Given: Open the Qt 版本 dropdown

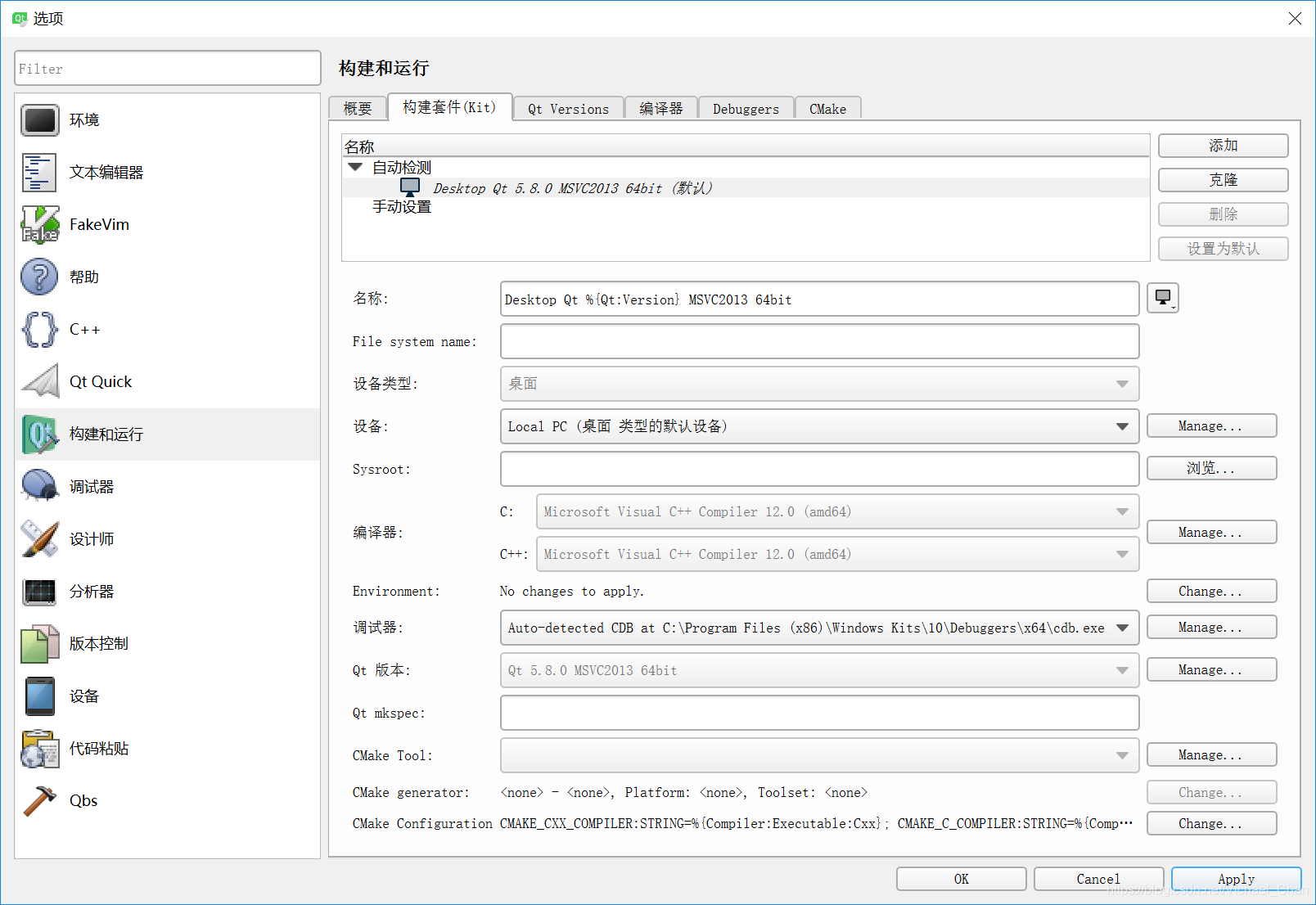Looking at the screenshot, I should pos(819,670).
